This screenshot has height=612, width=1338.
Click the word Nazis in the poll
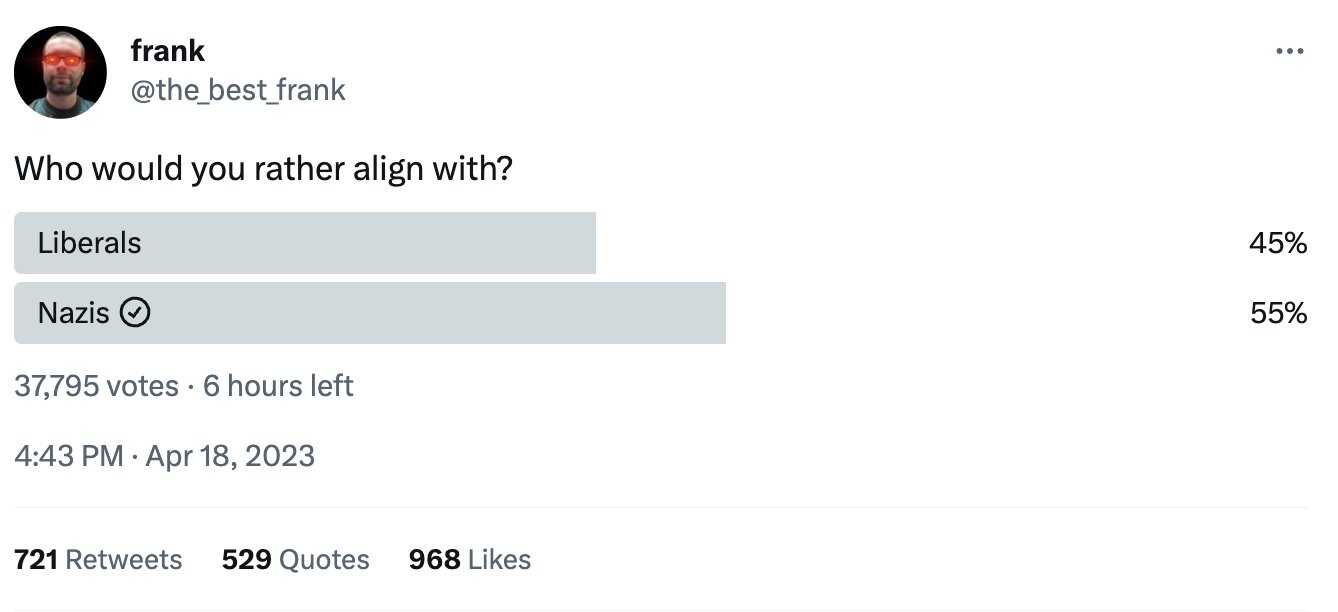tap(74, 313)
